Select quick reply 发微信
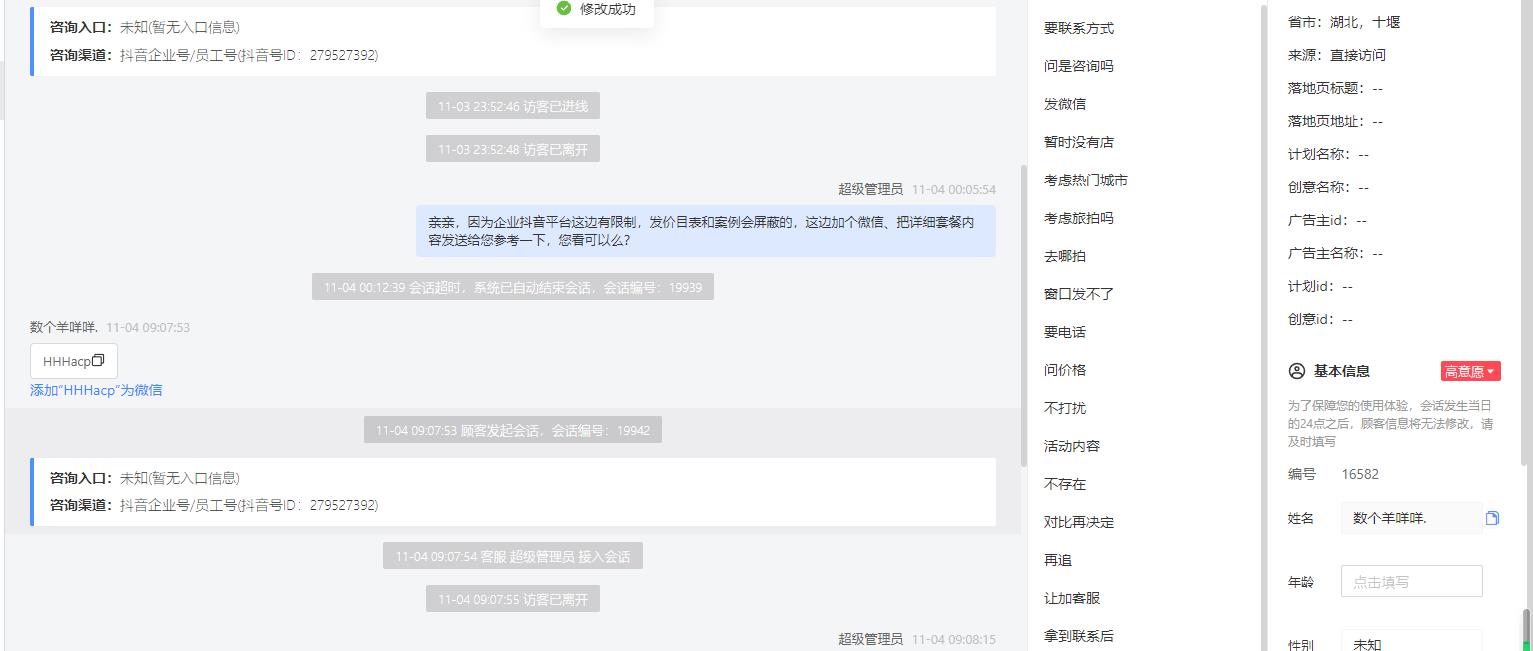 tap(1064, 104)
